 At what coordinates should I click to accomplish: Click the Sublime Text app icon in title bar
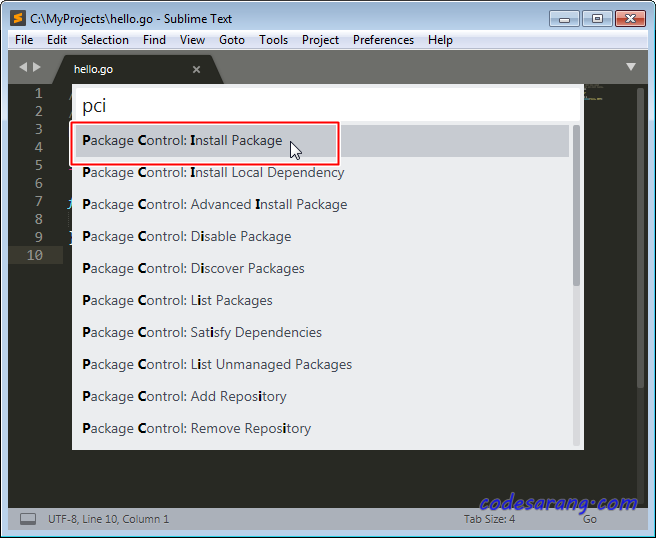tap(18, 19)
